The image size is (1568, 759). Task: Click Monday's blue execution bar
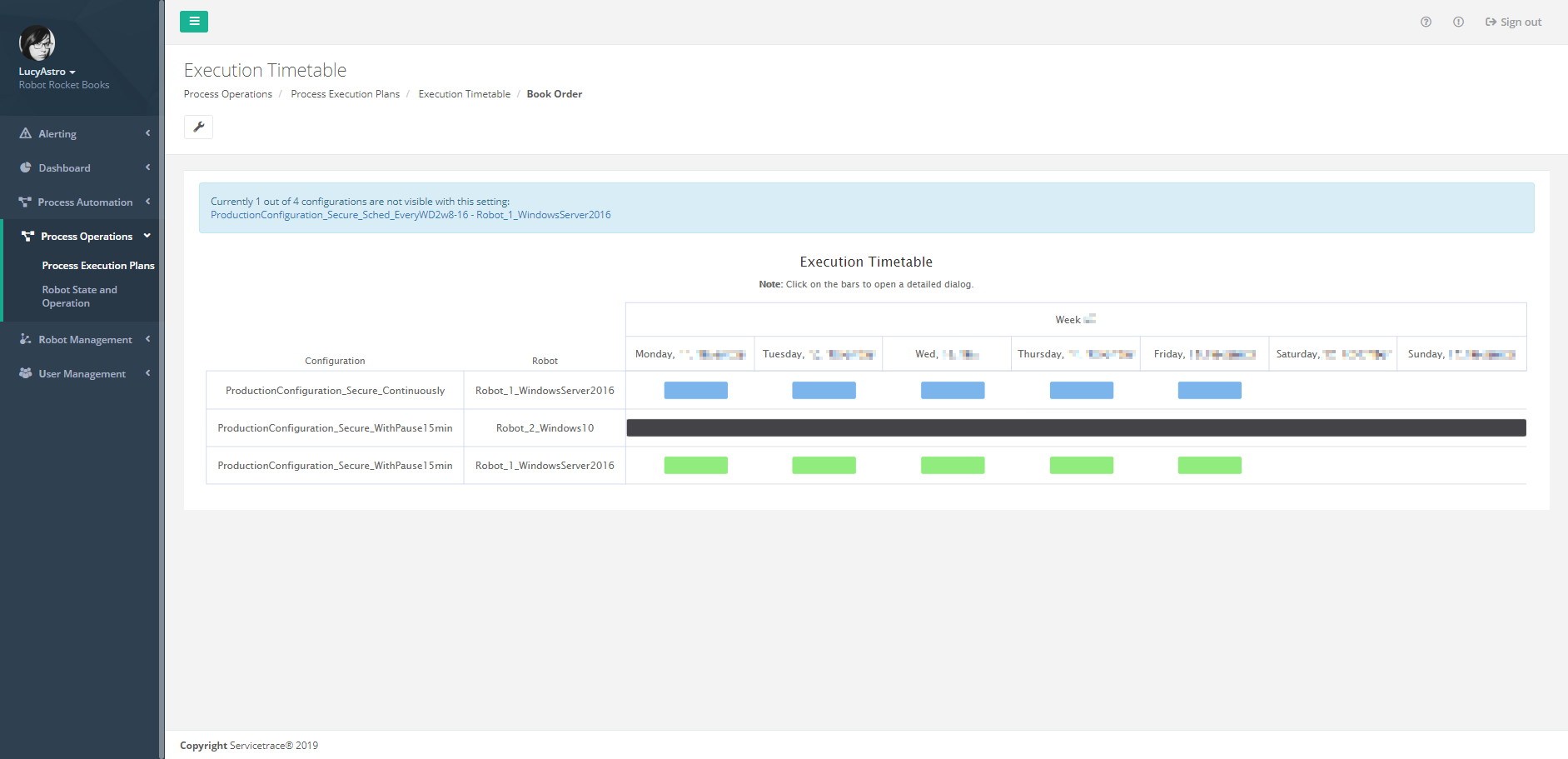(695, 389)
